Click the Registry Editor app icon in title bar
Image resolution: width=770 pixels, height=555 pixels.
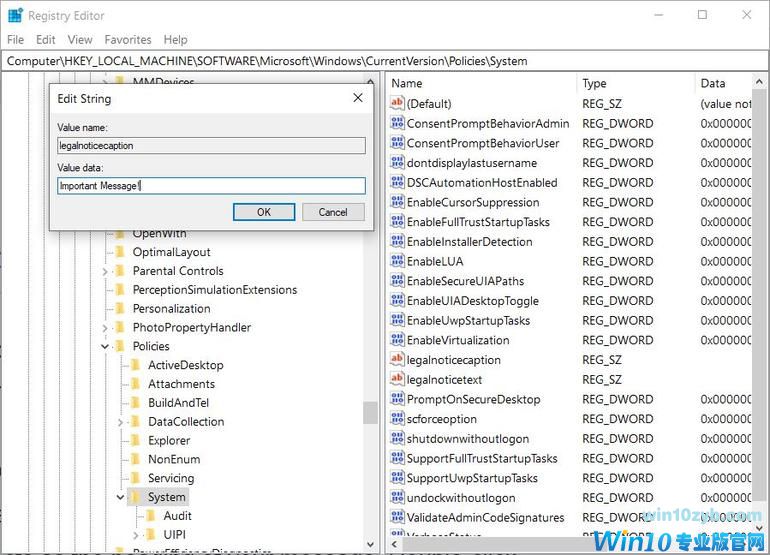tap(15, 15)
